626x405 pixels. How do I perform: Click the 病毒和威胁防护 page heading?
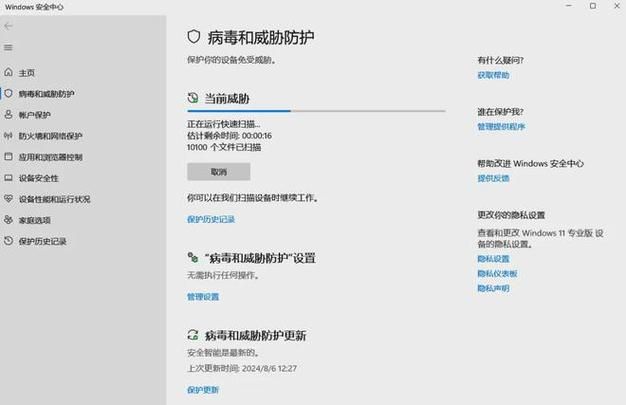coord(261,38)
